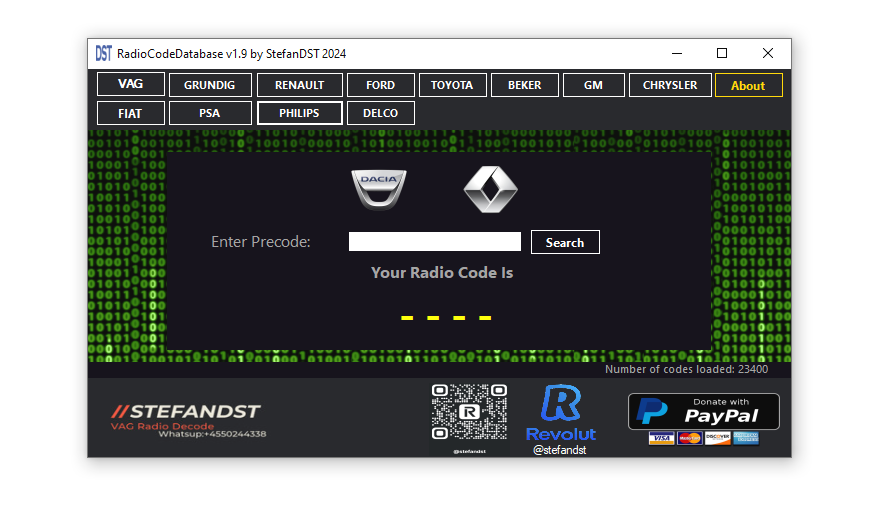Click the Enter Precode input field
Viewport: 883px width, 508px height.
pos(435,242)
